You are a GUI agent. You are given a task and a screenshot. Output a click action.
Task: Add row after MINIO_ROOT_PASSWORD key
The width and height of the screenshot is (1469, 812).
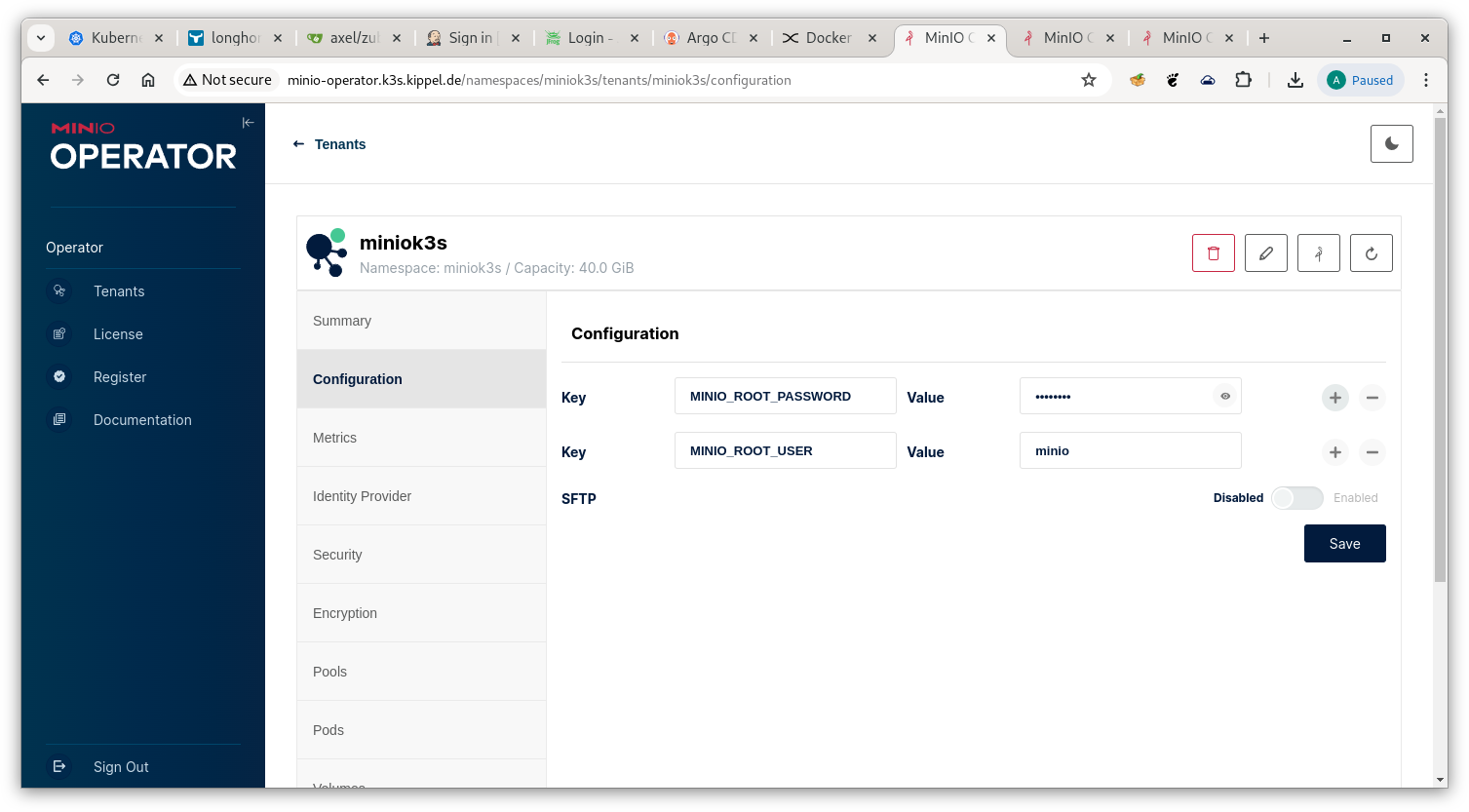pyautogui.click(x=1335, y=398)
